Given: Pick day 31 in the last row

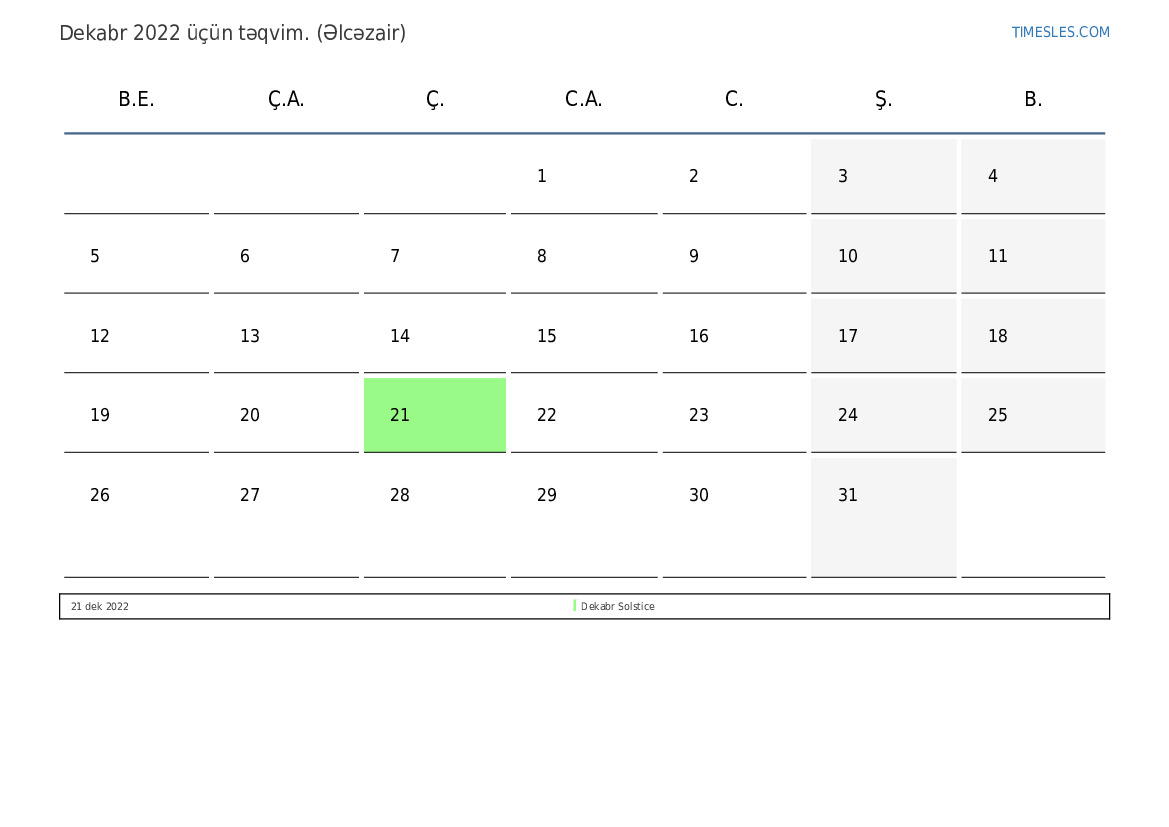Looking at the screenshot, I should pyautogui.click(x=883, y=517).
